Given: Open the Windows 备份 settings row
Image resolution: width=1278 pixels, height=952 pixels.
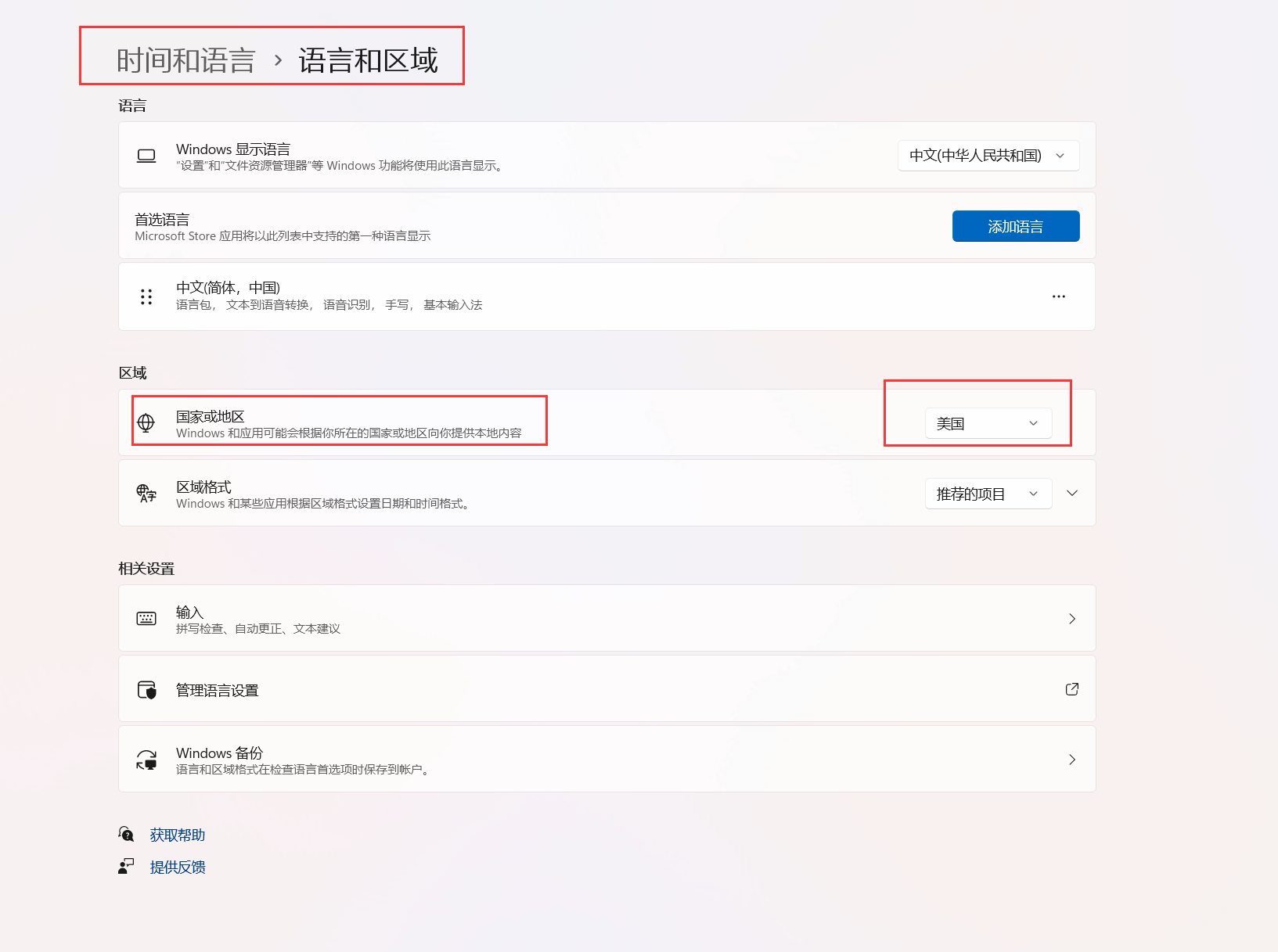Looking at the screenshot, I should (607, 759).
